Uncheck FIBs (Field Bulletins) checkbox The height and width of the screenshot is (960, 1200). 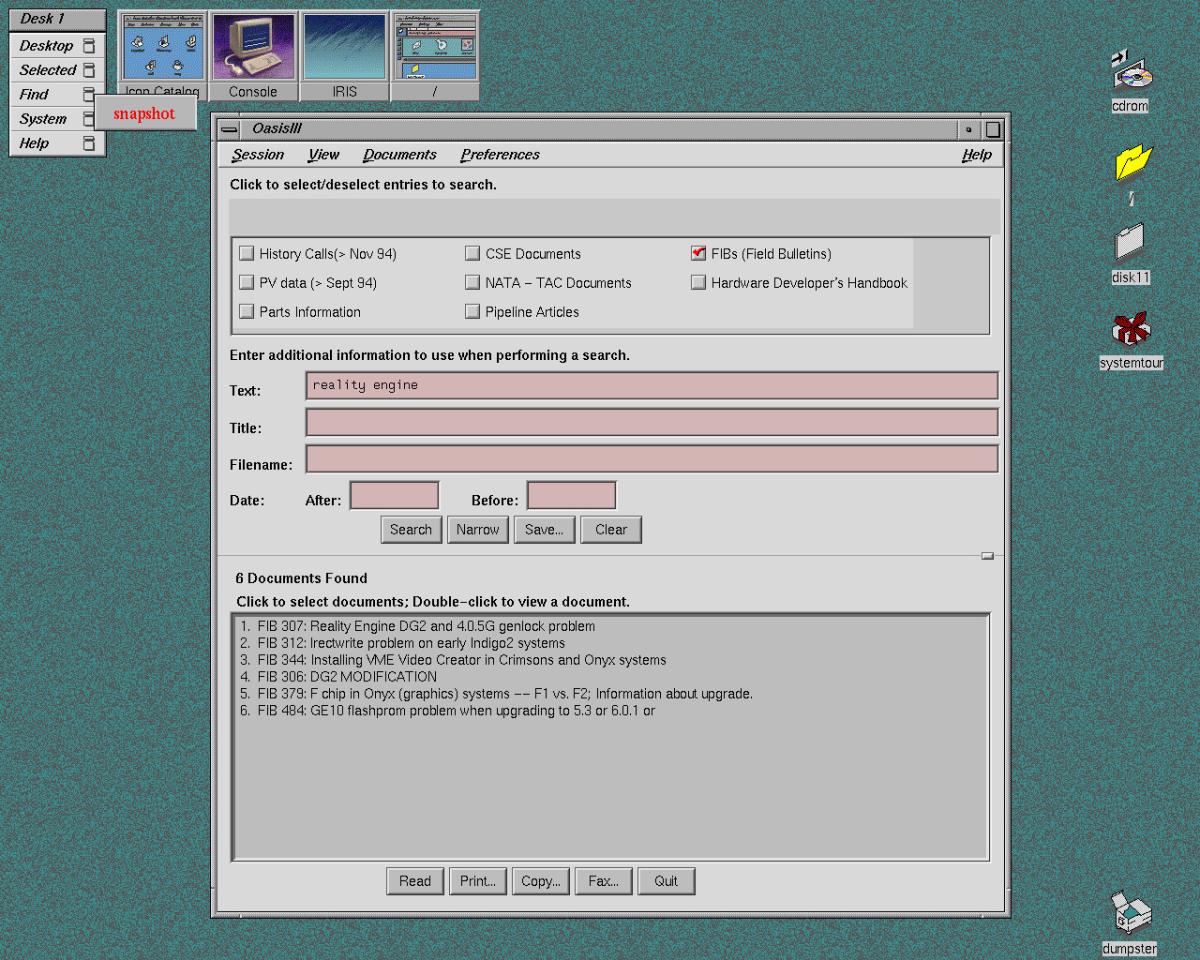698,254
